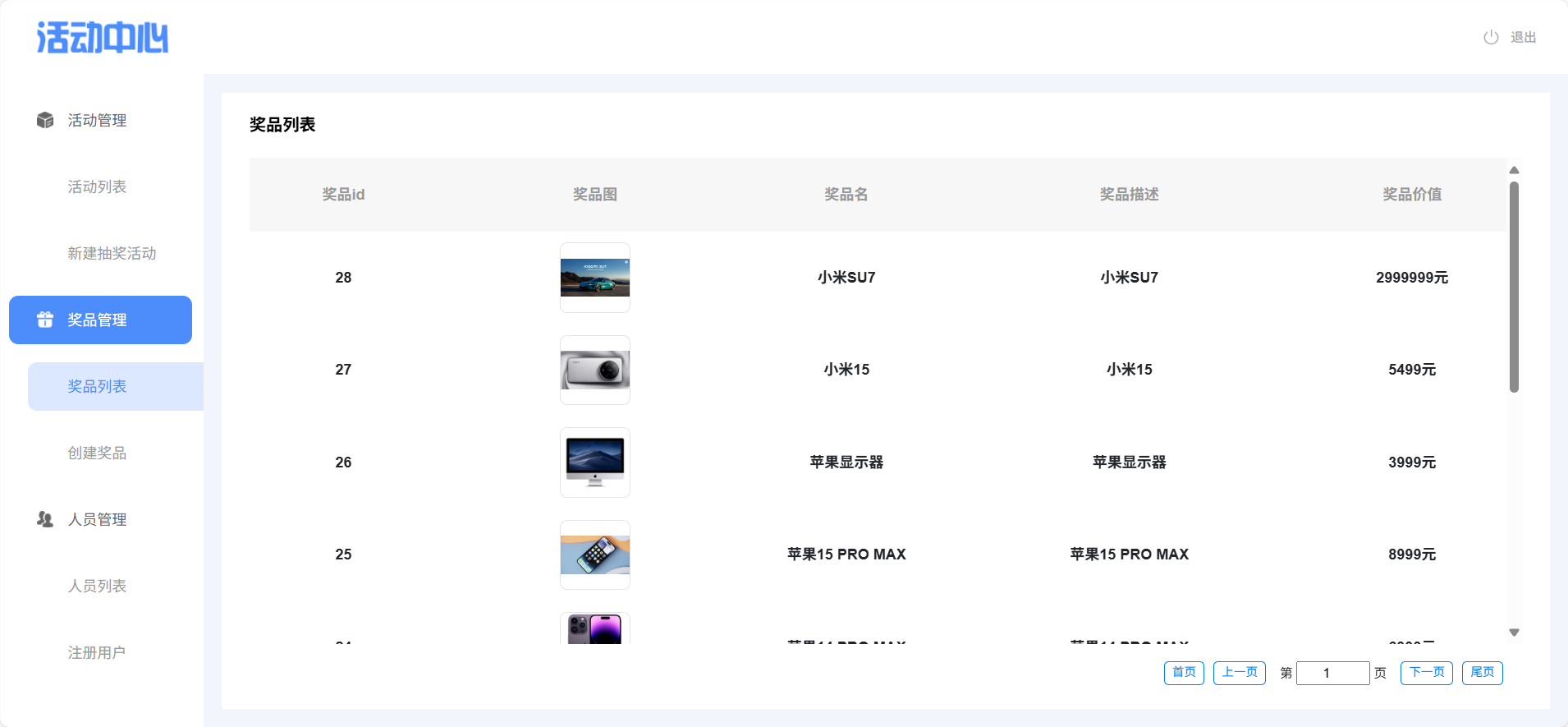This screenshot has width=1568, height=727.
Task: Click the table vertical scrollbar thumb
Action: pyautogui.click(x=1514, y=288)
